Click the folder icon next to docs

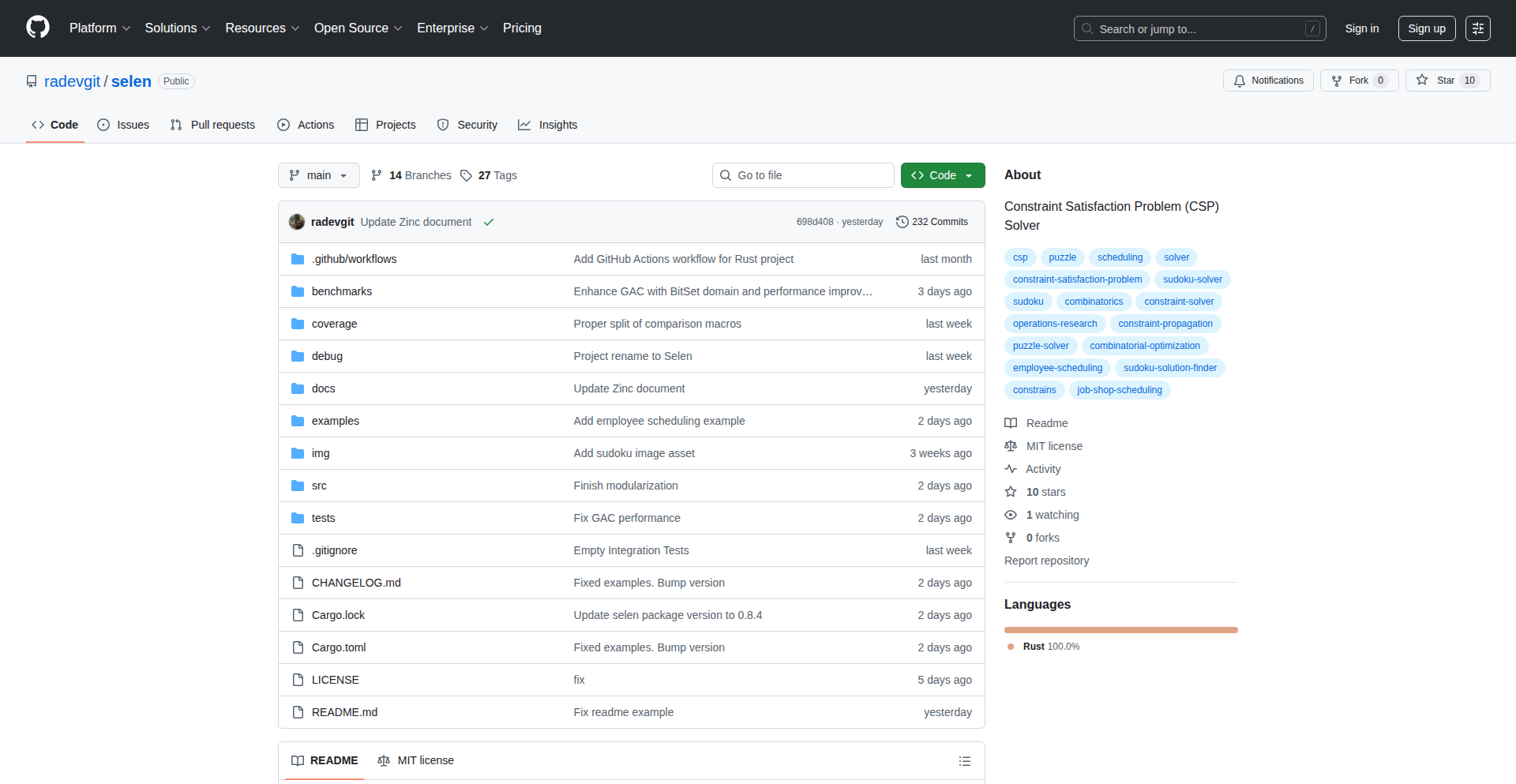(298, 388)
